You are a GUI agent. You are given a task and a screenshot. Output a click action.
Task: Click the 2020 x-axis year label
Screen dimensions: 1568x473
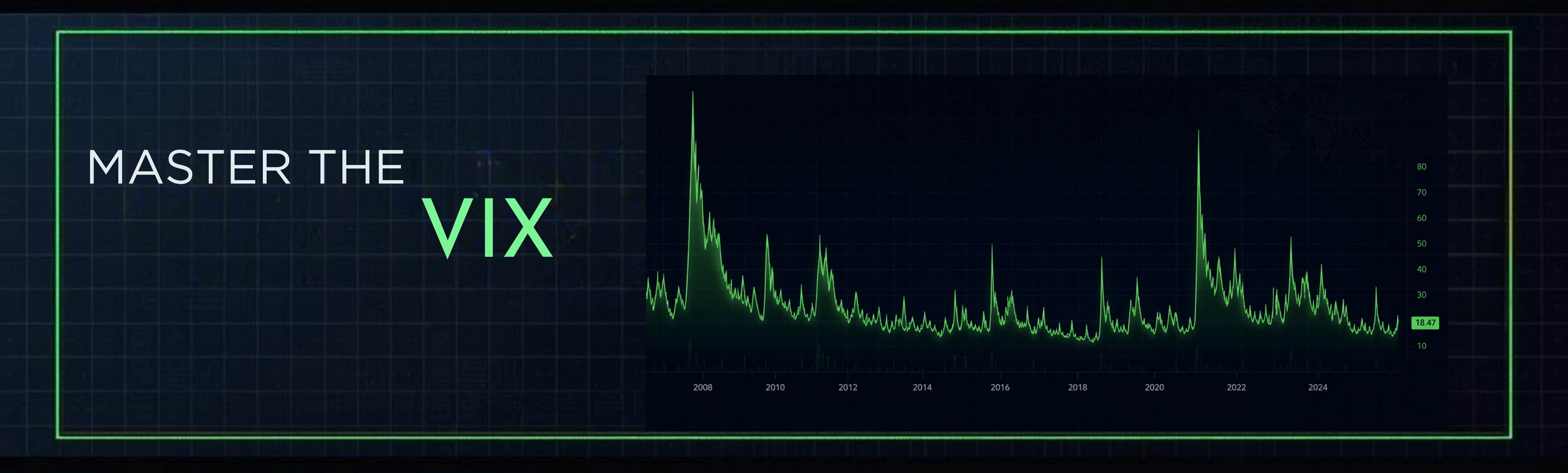click(1154, 387)
